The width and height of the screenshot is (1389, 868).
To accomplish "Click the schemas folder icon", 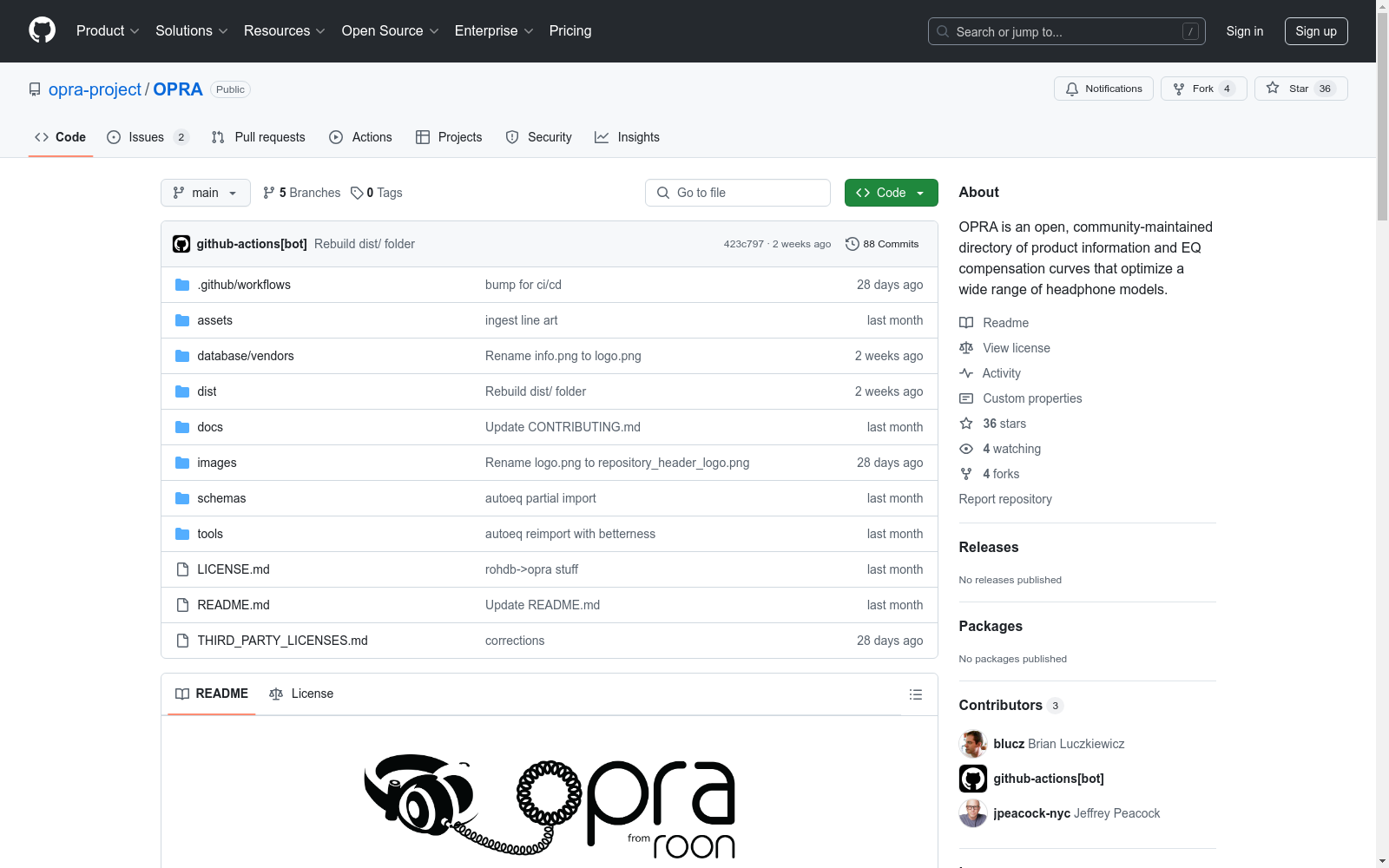I will [182, 498].
